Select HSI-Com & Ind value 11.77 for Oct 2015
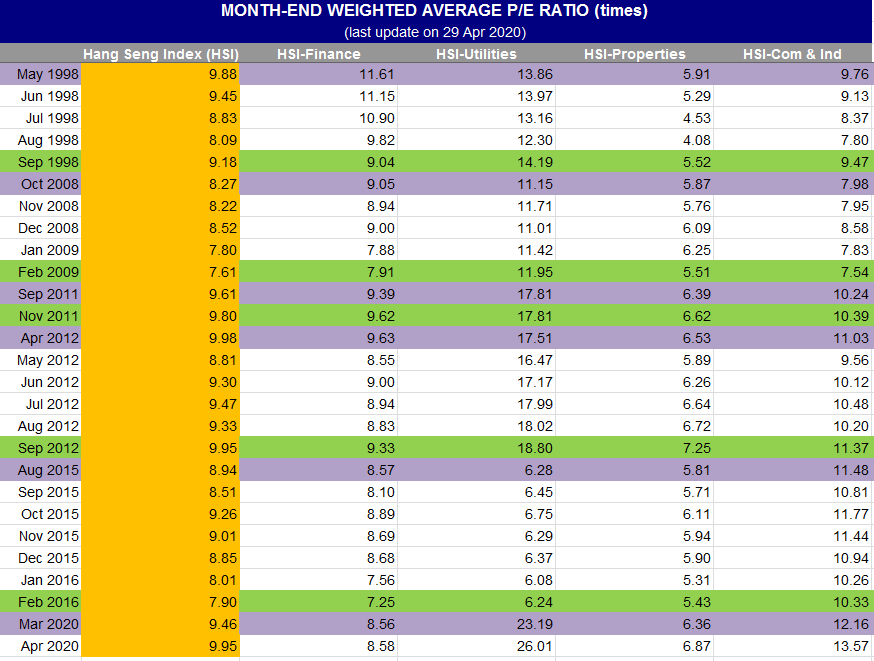Screen dimensions: 874x661 point(851,514)
